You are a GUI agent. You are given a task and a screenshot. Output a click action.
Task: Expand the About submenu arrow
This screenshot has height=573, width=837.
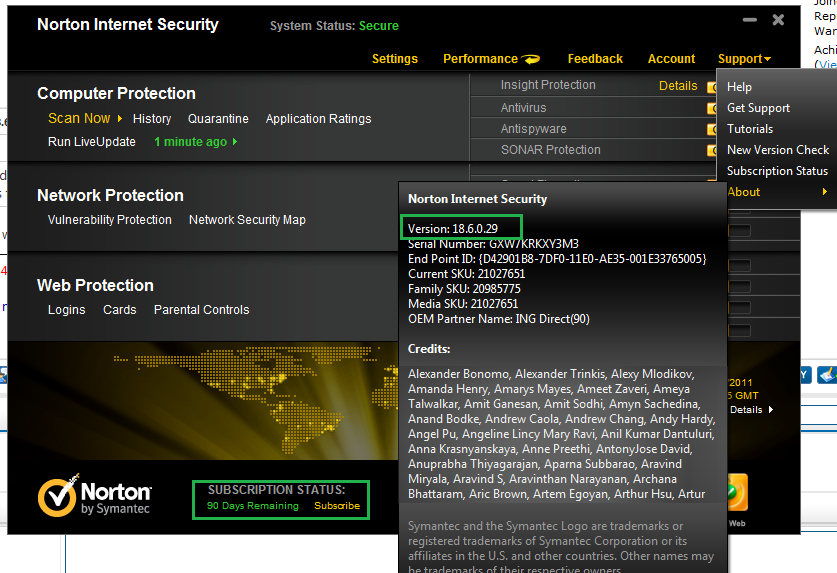tap(825, 192)
